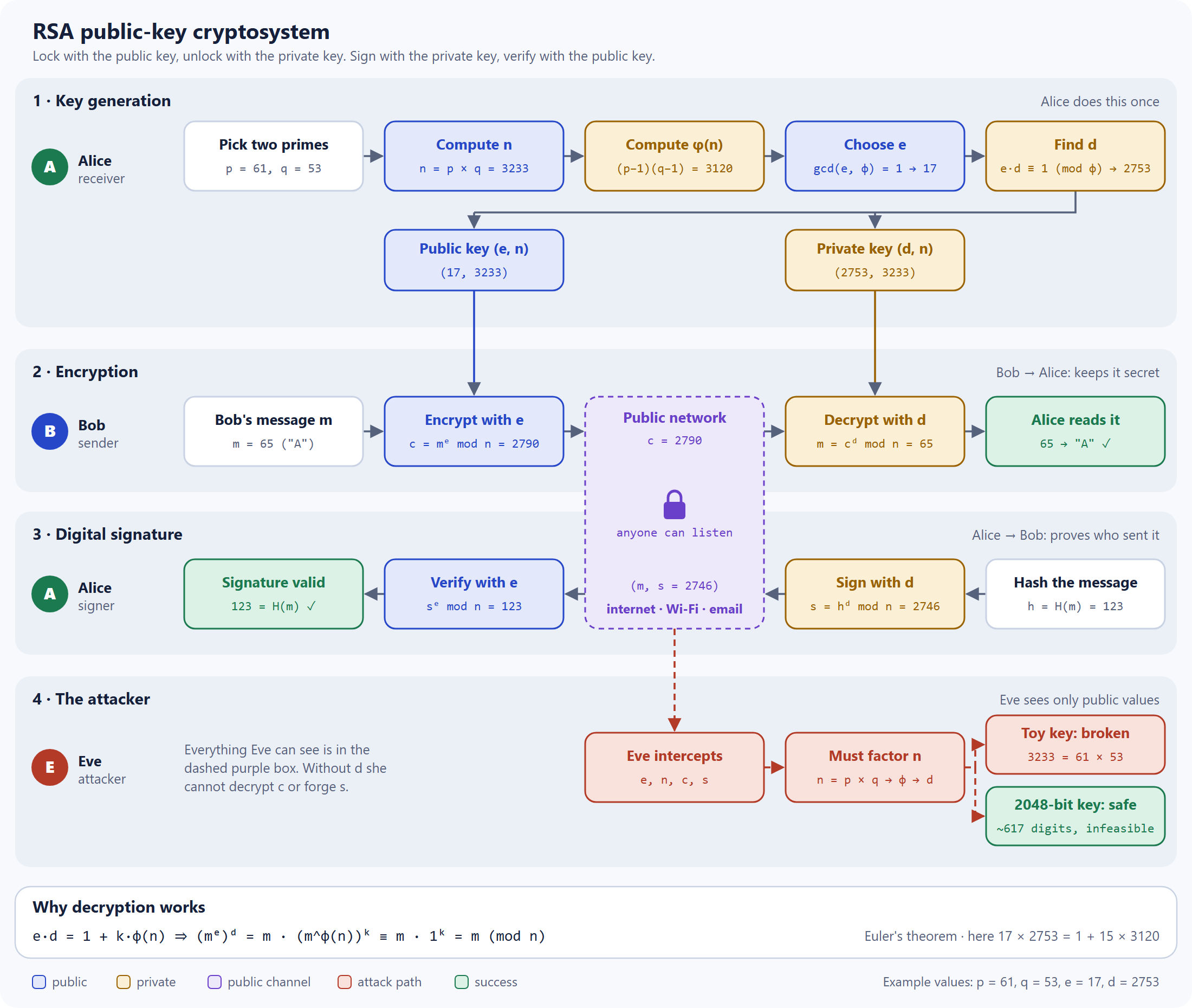This screenshot has width=1192, height=1008.
Task: Click the Public key (e, n) box
Action: (x=474, y=260)
